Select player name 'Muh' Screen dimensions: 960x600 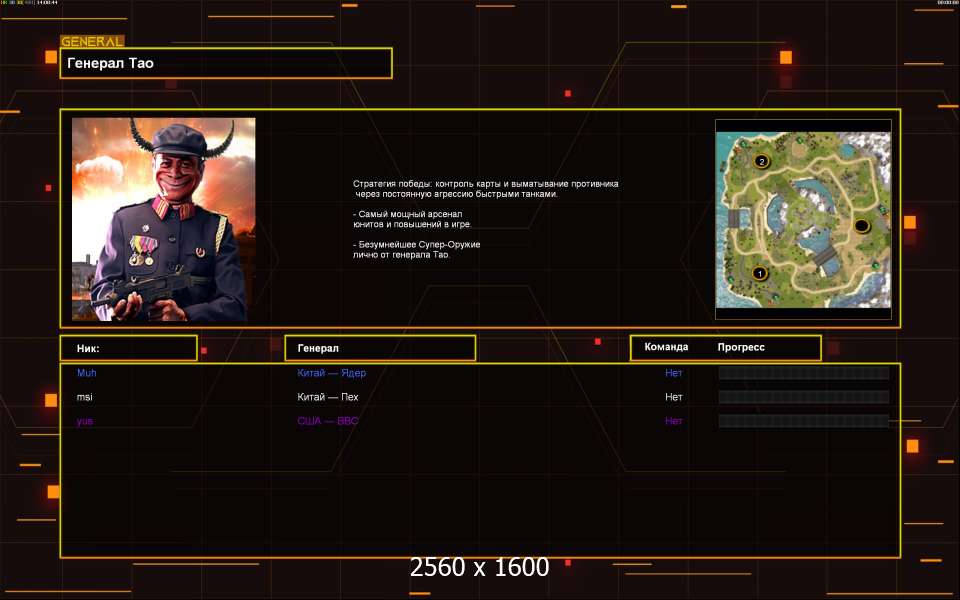(x=87, y=373)
